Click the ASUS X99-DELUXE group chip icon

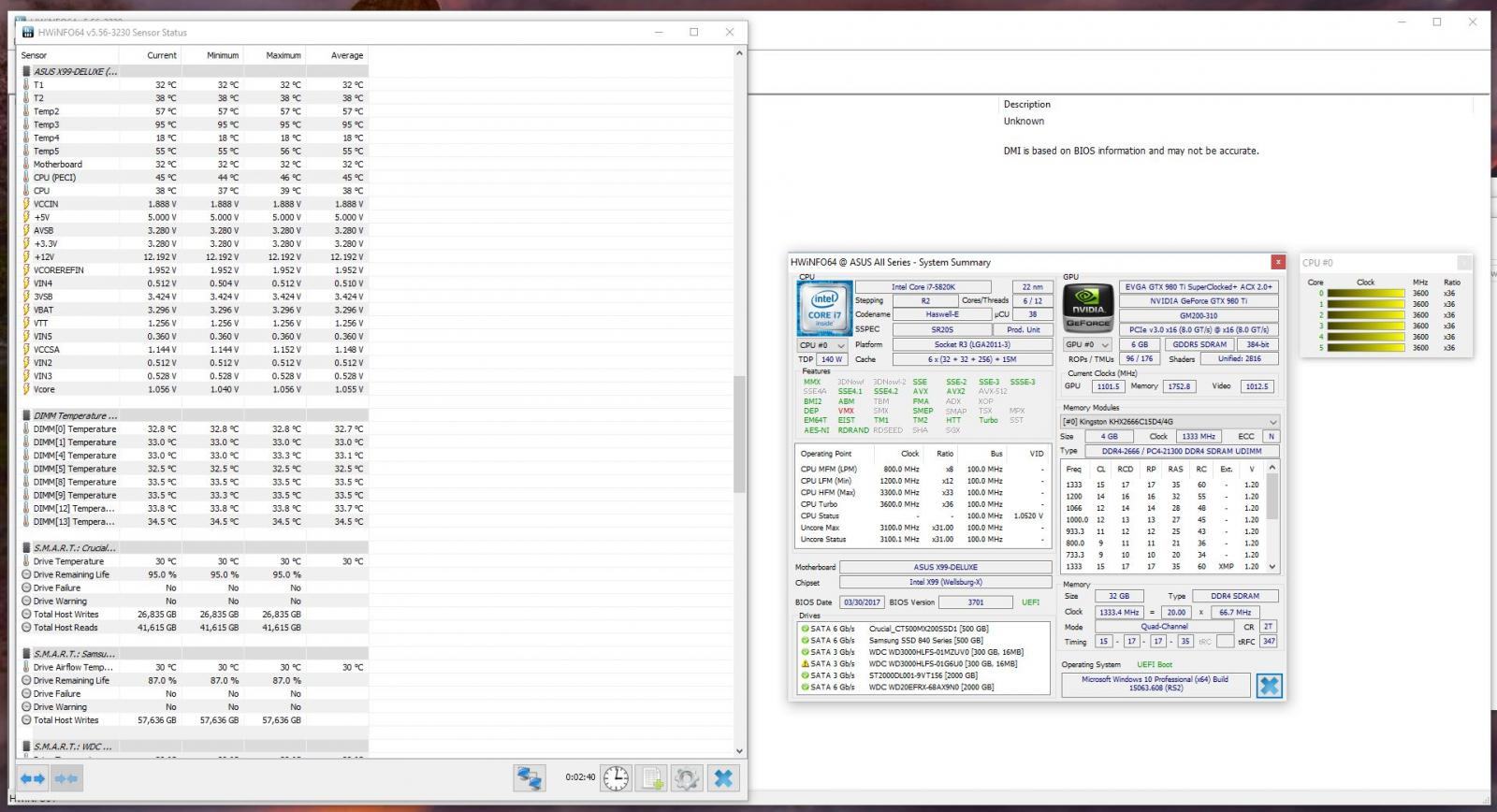tap(26, 71)
